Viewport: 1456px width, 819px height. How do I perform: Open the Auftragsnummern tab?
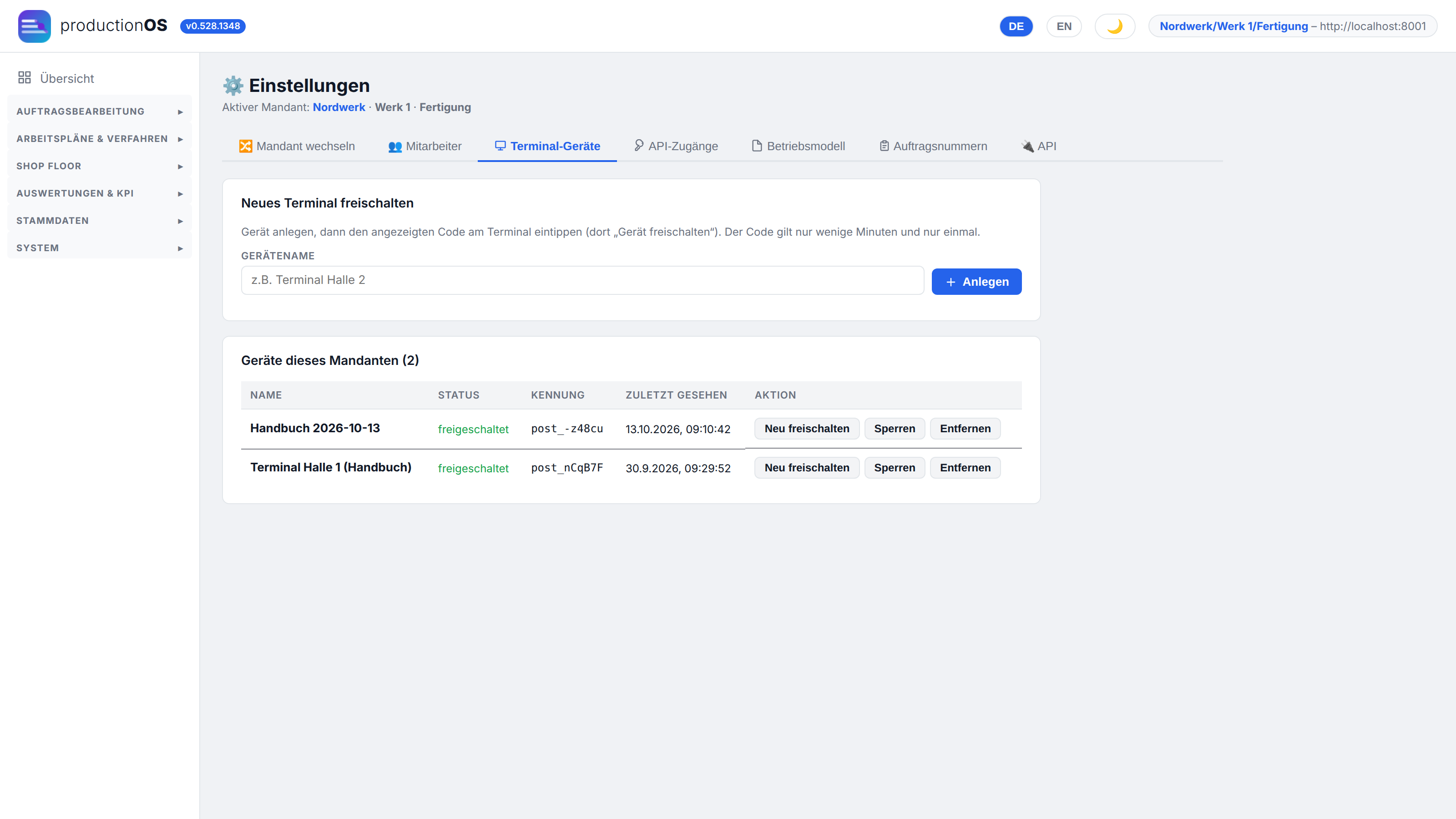[x=933, y=147]
